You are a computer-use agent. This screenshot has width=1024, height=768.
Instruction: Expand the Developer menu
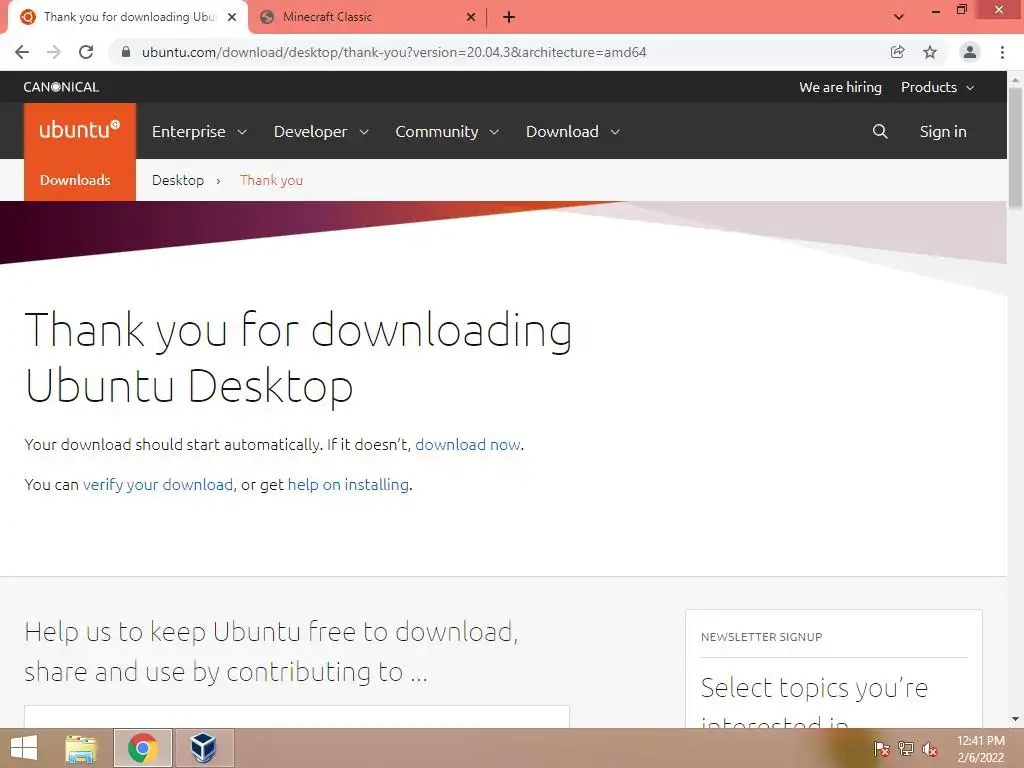pos(321,131)
